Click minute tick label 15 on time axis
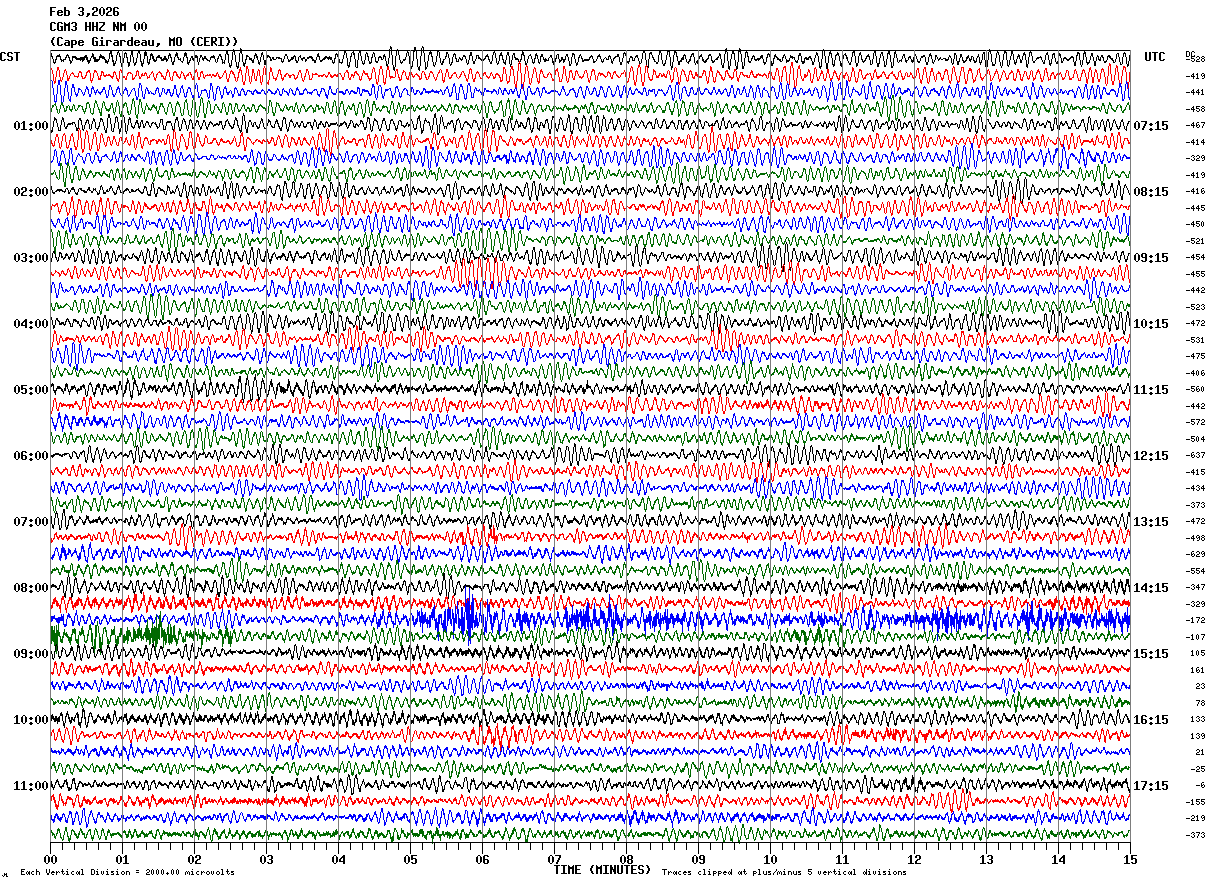 click(1130, 859)
